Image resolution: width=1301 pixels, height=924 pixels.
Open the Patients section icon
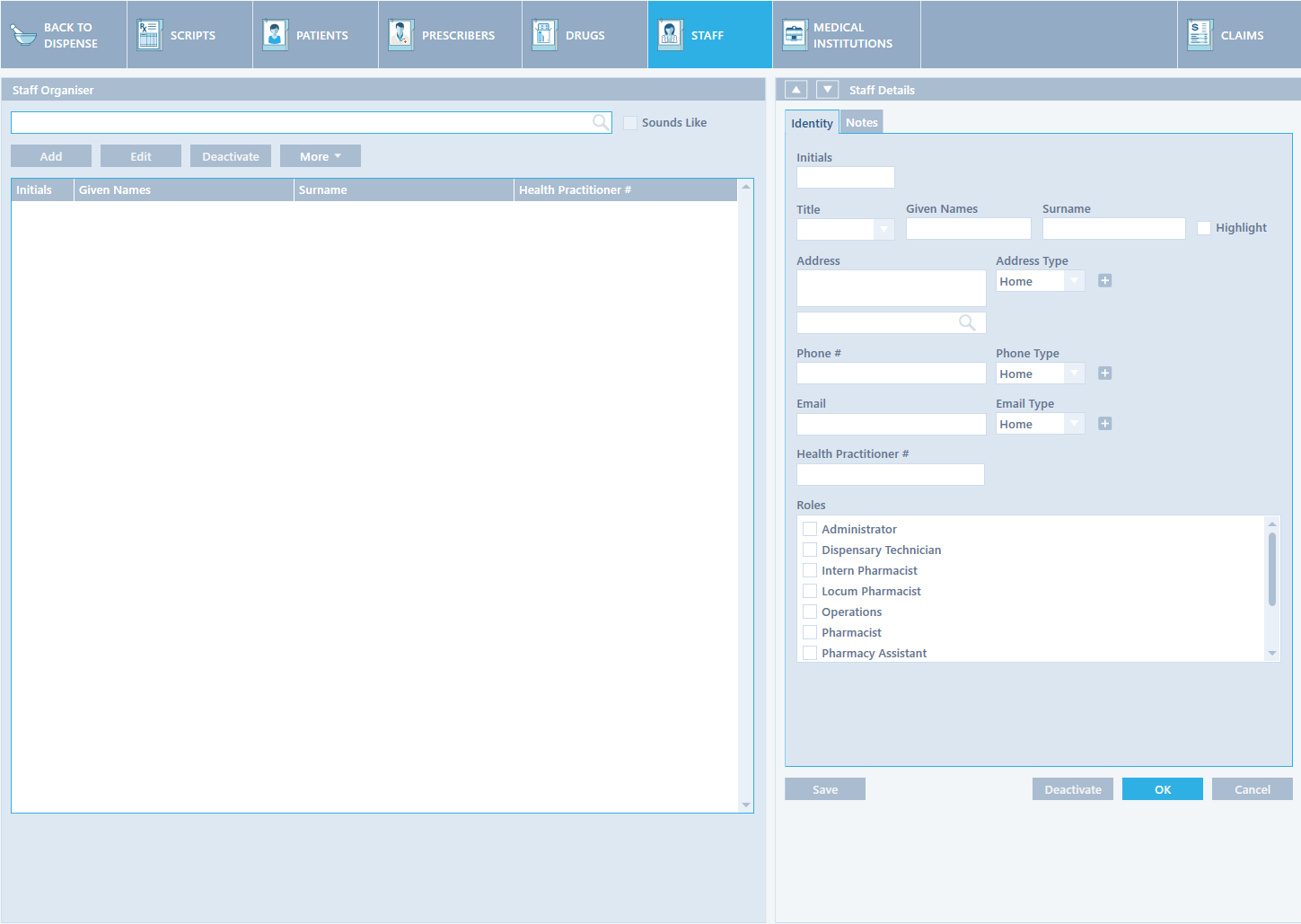[x=275, y=35]
